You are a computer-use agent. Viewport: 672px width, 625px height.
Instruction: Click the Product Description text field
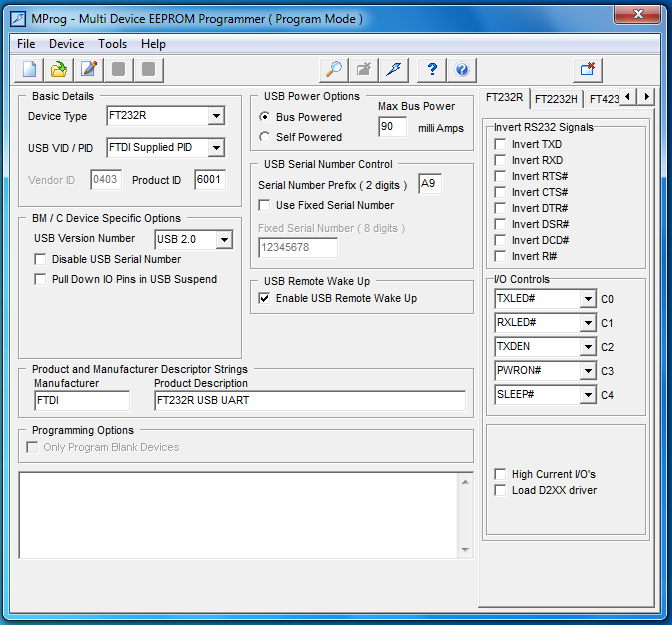[x=310, y=400]
